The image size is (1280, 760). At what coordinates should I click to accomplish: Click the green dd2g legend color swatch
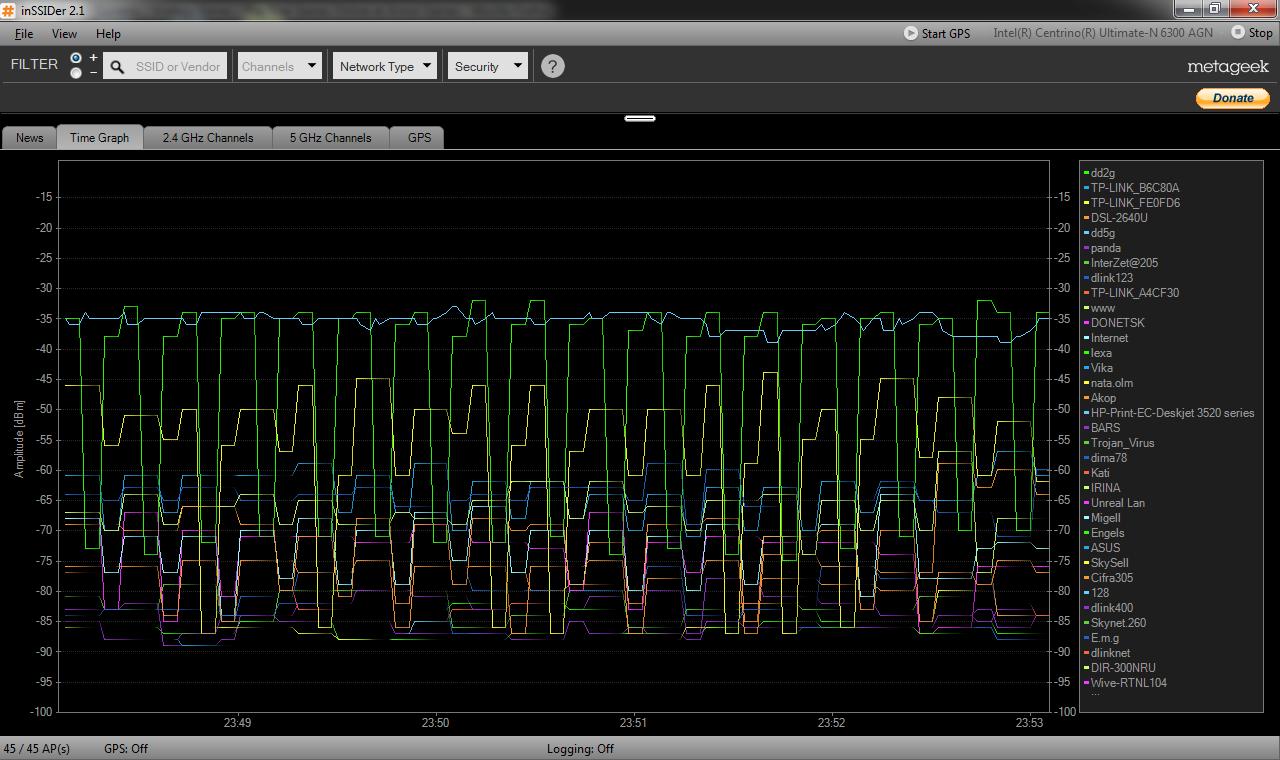click(x=1086, y=173)
